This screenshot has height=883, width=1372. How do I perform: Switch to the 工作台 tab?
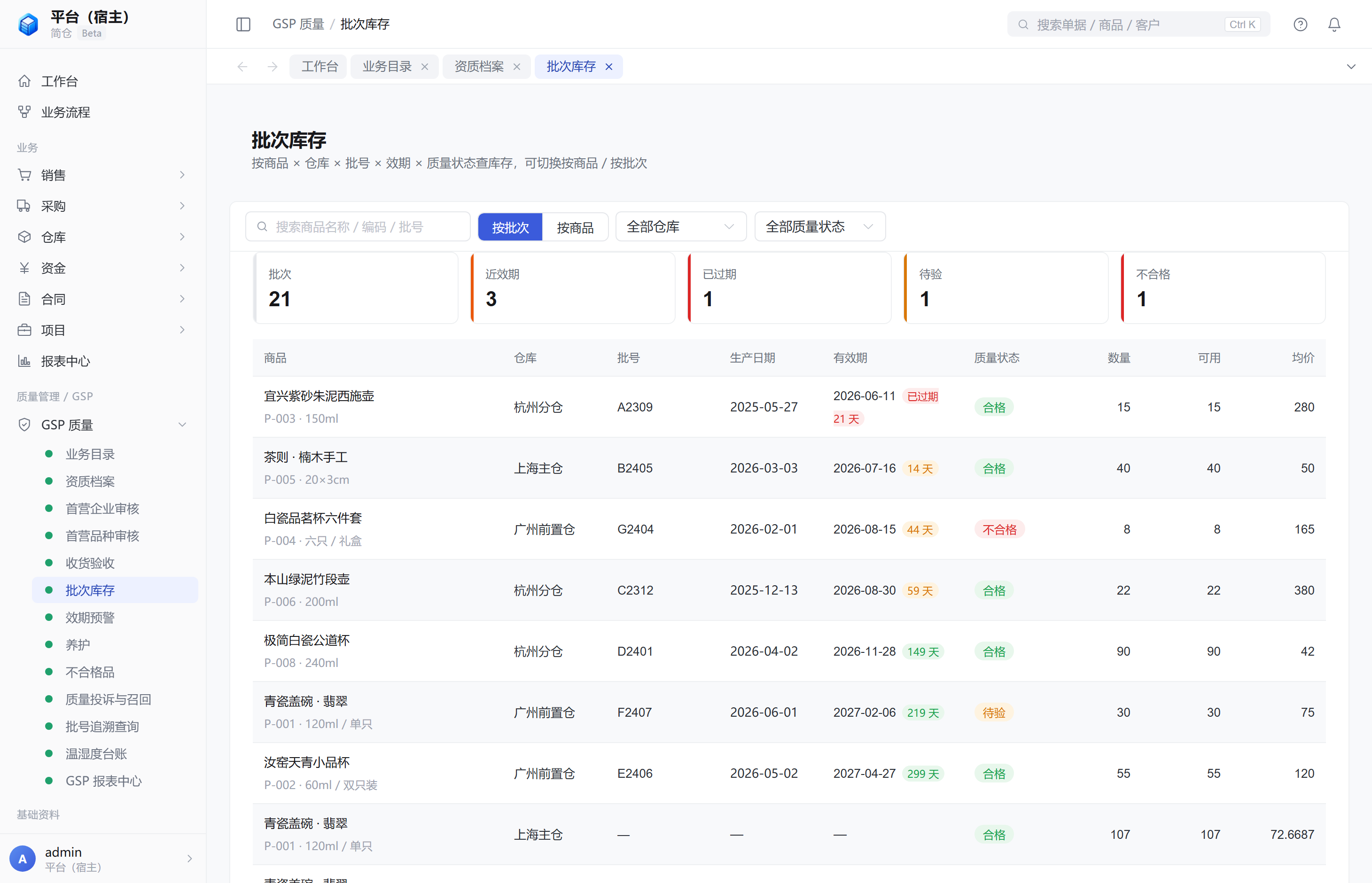(x=320, y=67)
